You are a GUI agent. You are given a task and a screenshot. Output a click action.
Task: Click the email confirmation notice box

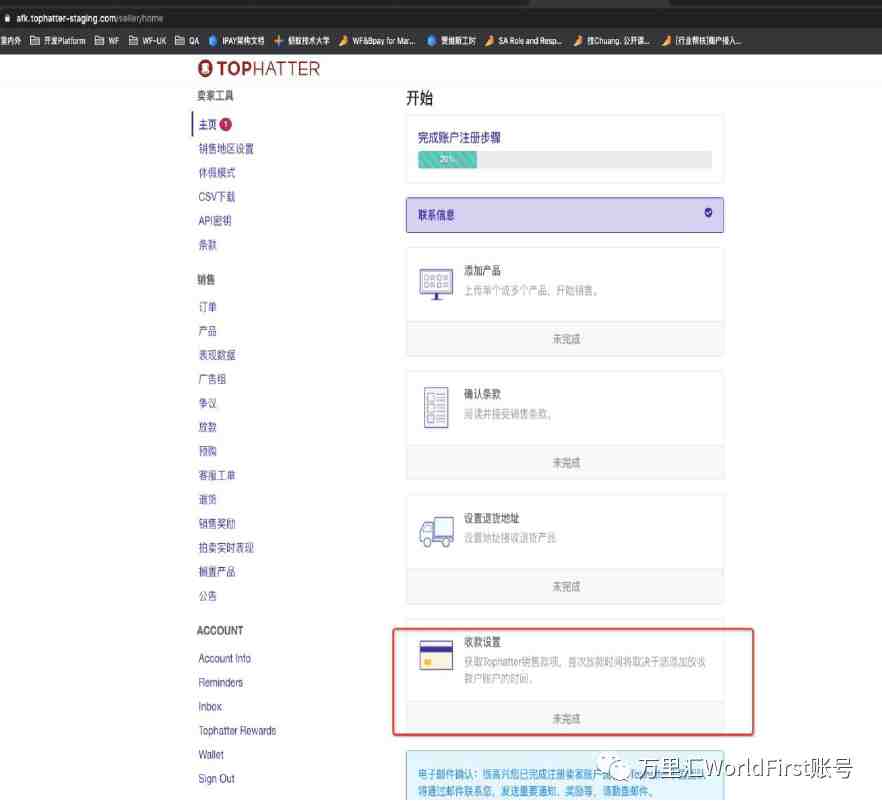[565, 776]
